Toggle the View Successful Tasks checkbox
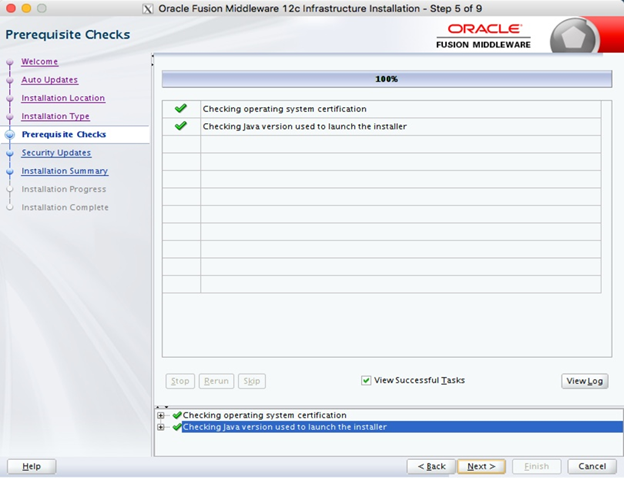624x478 pixels. (x=366, y=380)
